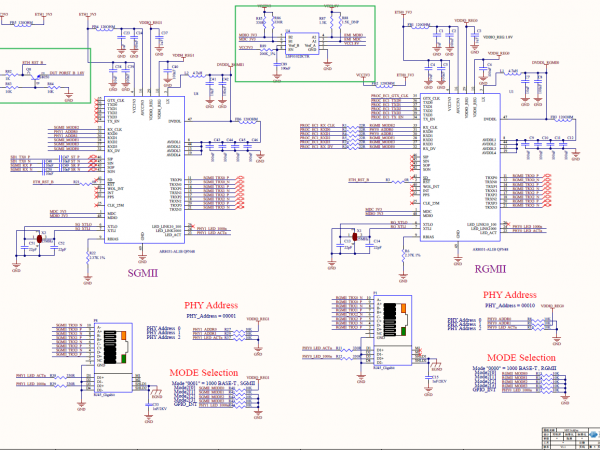Select the PHY_Address = 00001 text

pyautogui.click(x=211, y=315)
